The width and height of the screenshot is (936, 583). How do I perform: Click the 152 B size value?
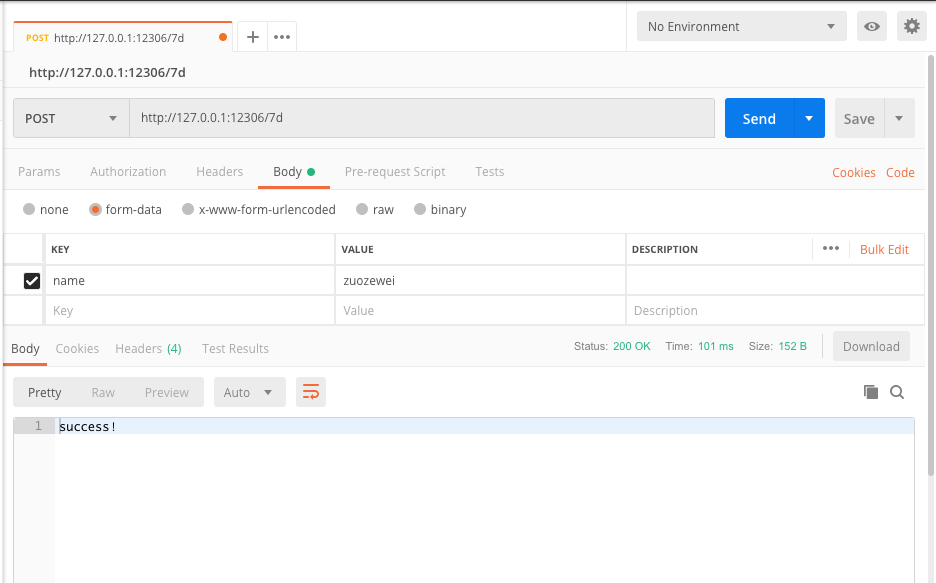(x=792, y=346)
